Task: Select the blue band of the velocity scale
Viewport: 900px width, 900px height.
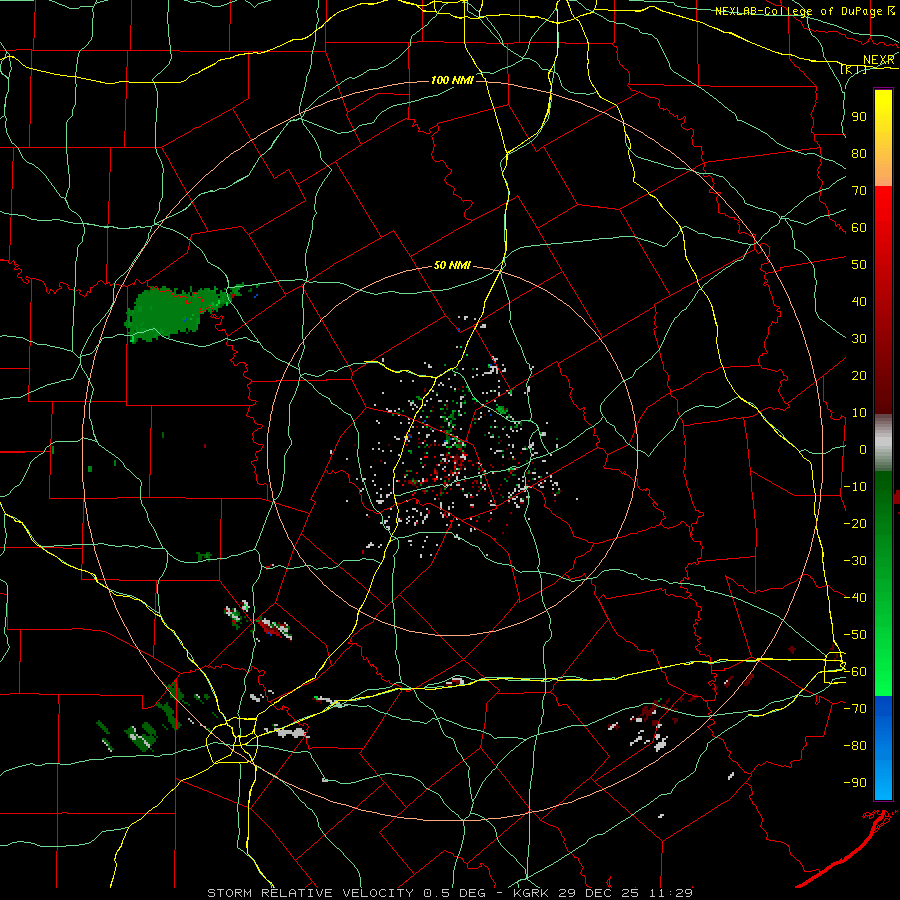Action: 883,747
